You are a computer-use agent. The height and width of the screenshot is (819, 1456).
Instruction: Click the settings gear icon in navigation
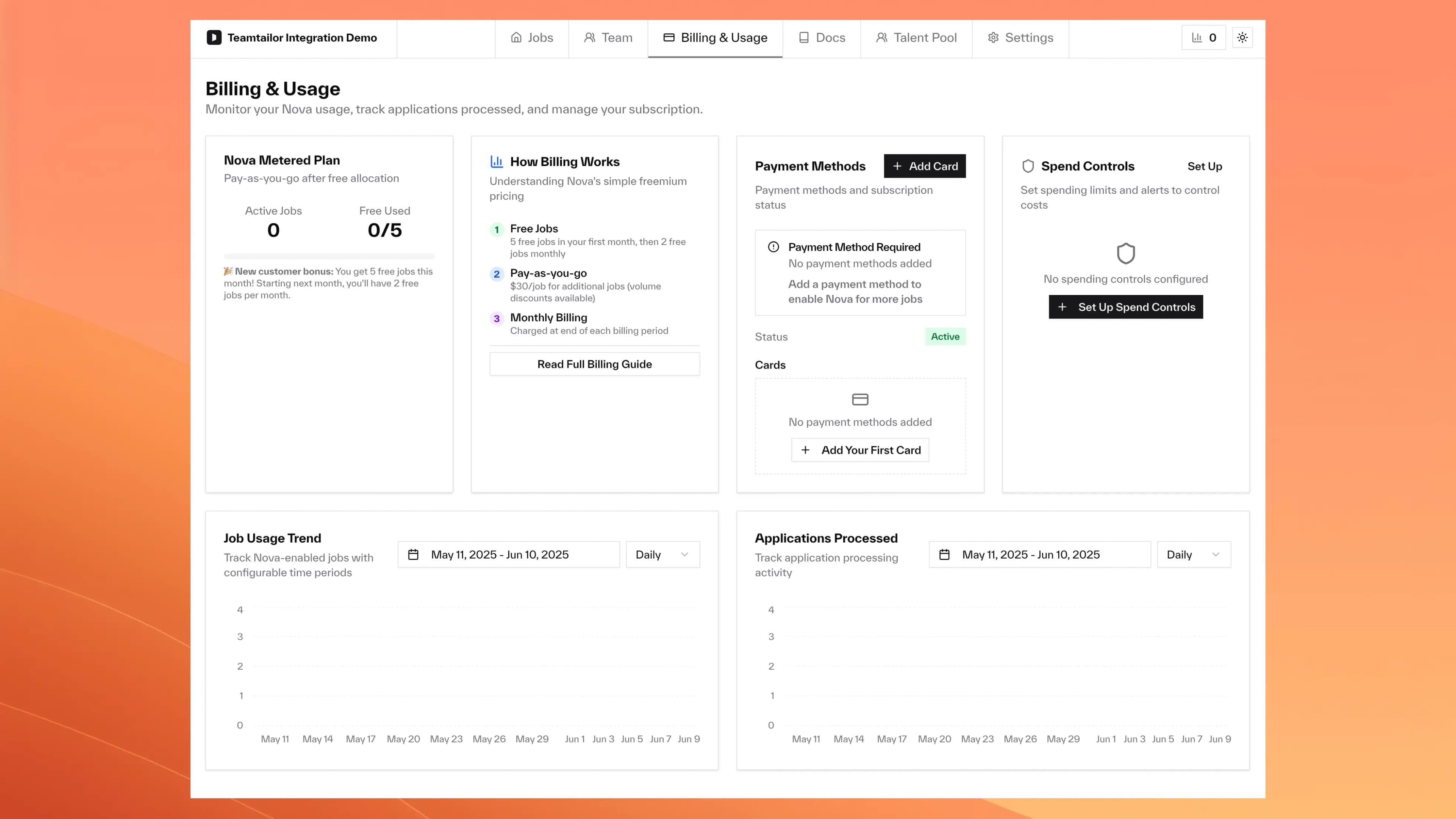tap(993, 37)
